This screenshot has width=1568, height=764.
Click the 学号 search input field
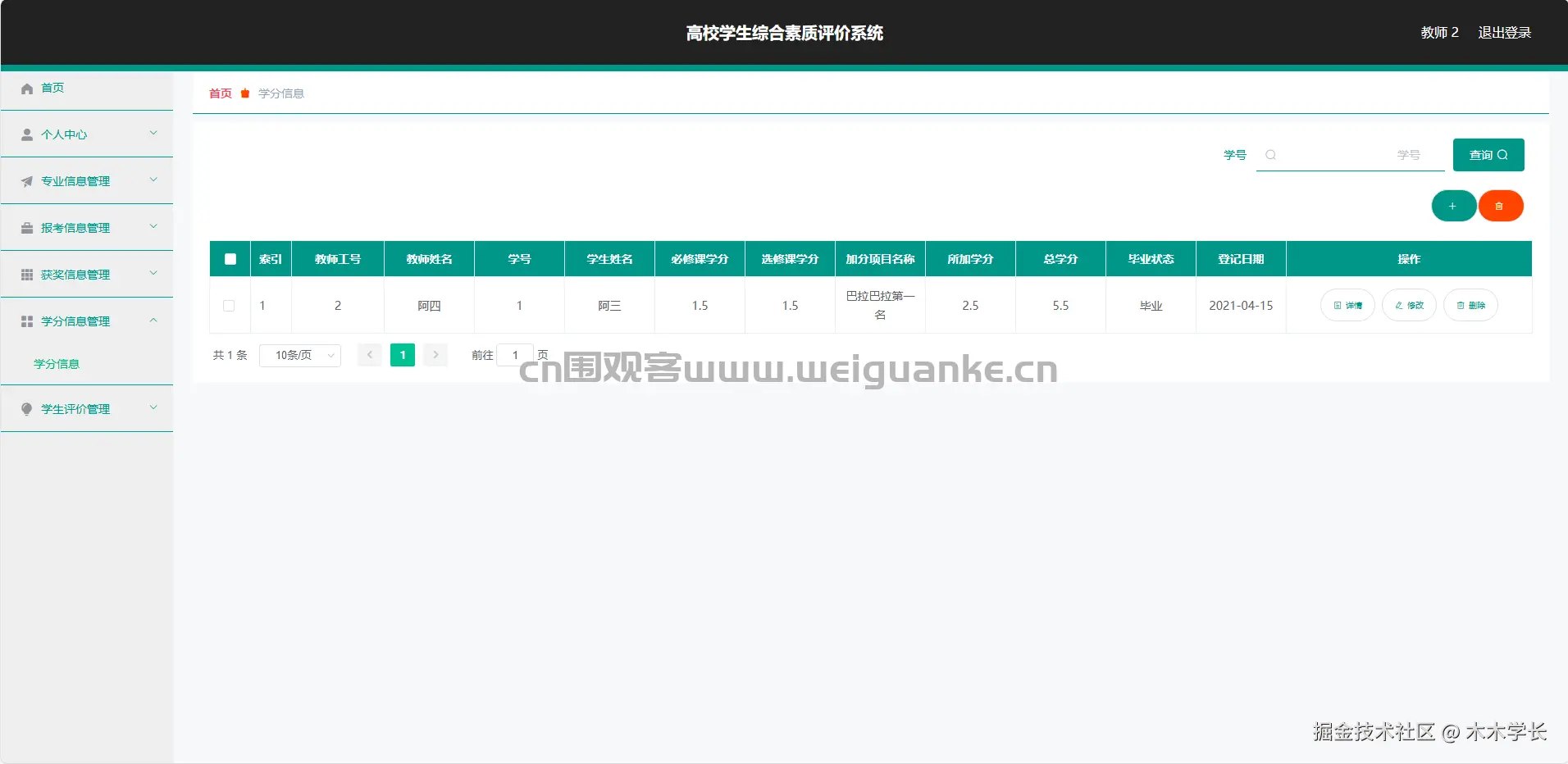[1351, 155]
